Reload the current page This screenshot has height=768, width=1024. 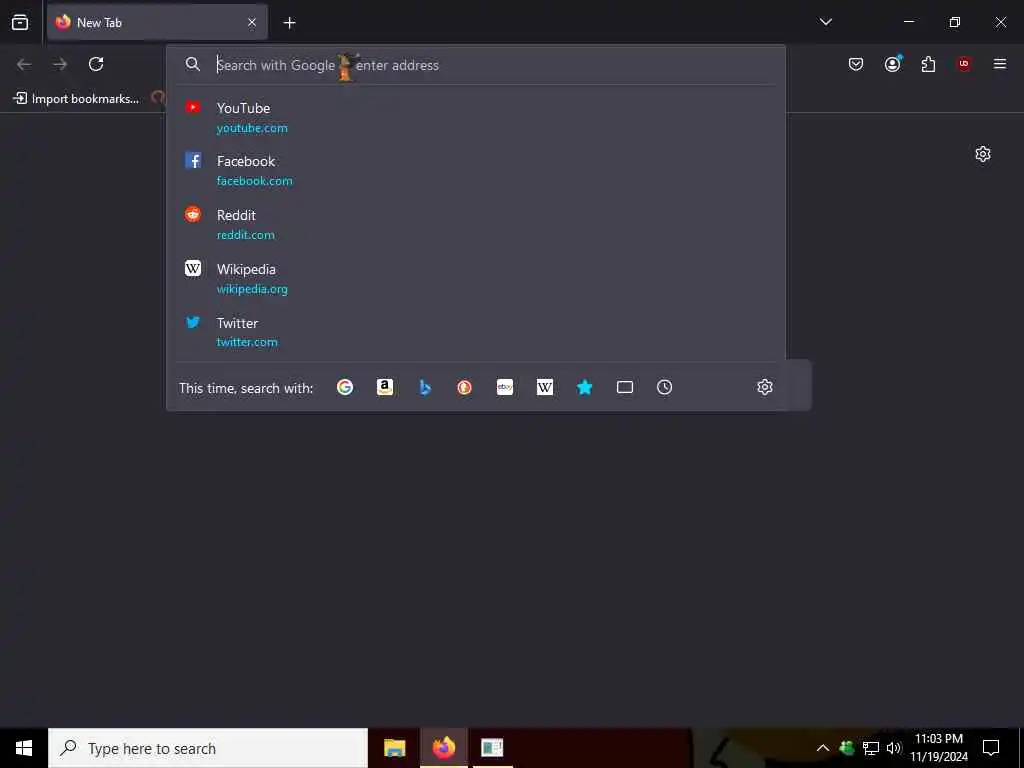96,64
